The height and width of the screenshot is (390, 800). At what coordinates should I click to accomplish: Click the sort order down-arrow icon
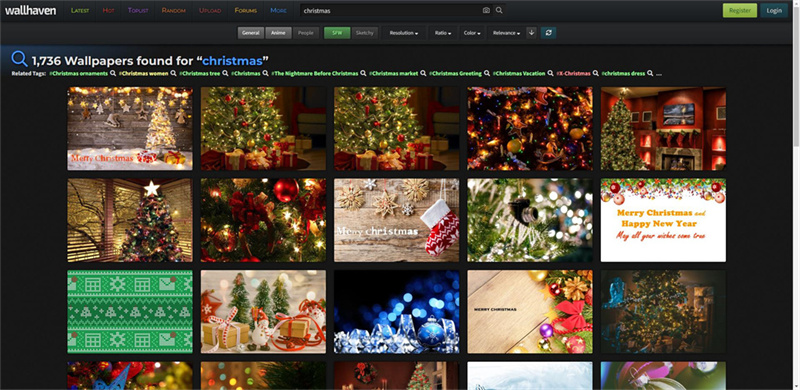coord(531,33)
